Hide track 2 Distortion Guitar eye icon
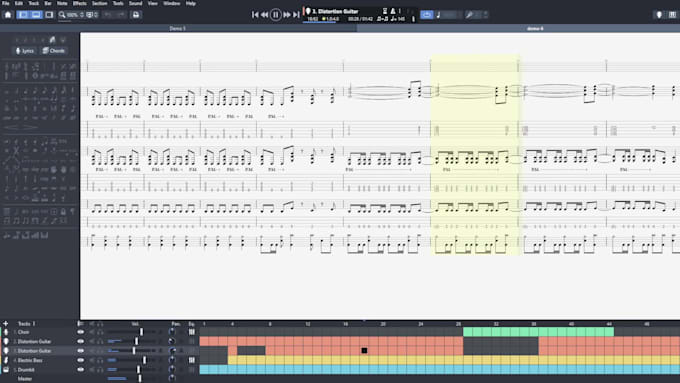Screen dimensions: 680x383 point(81,341)
